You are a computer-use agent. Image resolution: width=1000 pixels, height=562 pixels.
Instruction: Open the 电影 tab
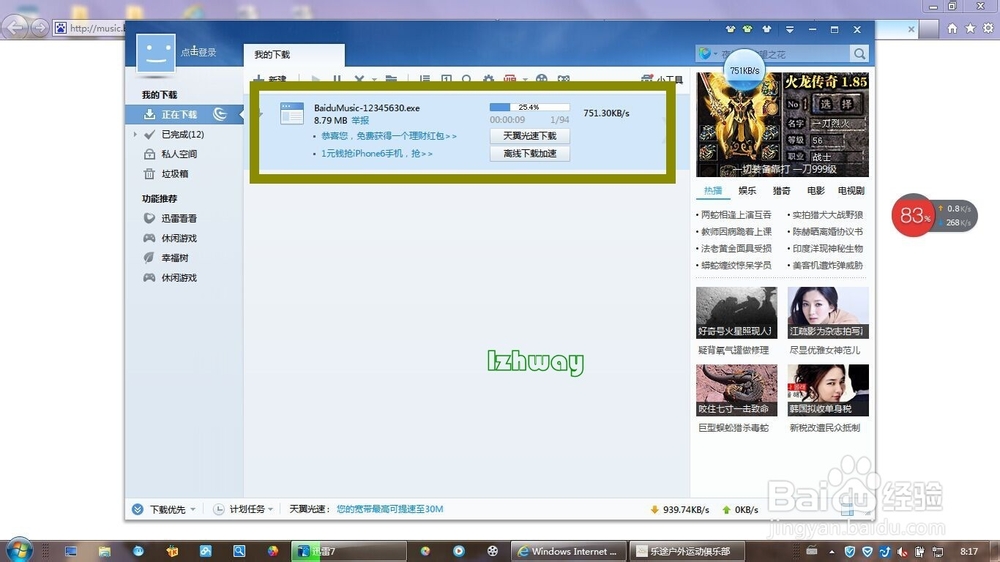tap(816, 191)
